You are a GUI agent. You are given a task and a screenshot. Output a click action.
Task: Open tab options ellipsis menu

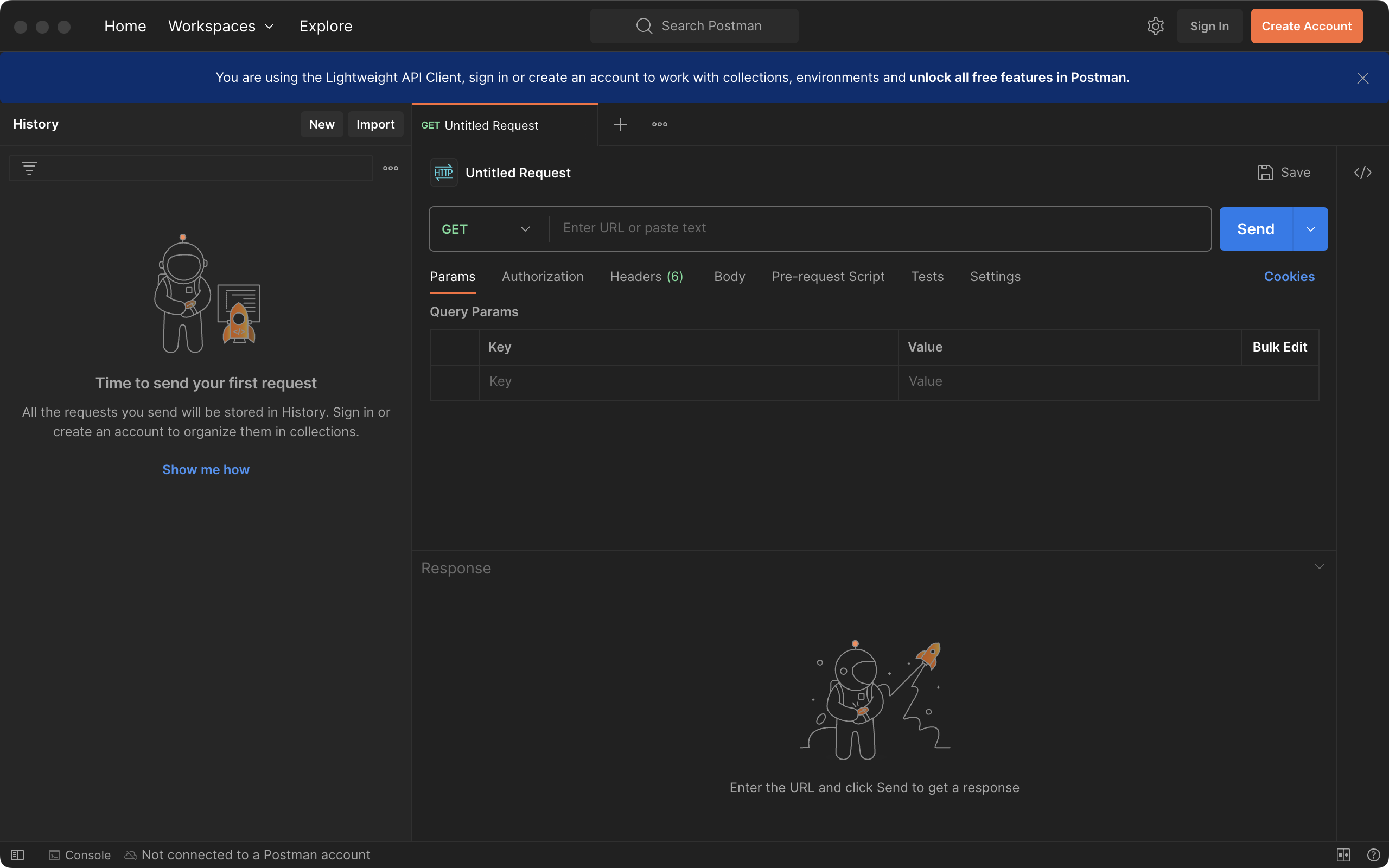[659, 124]
